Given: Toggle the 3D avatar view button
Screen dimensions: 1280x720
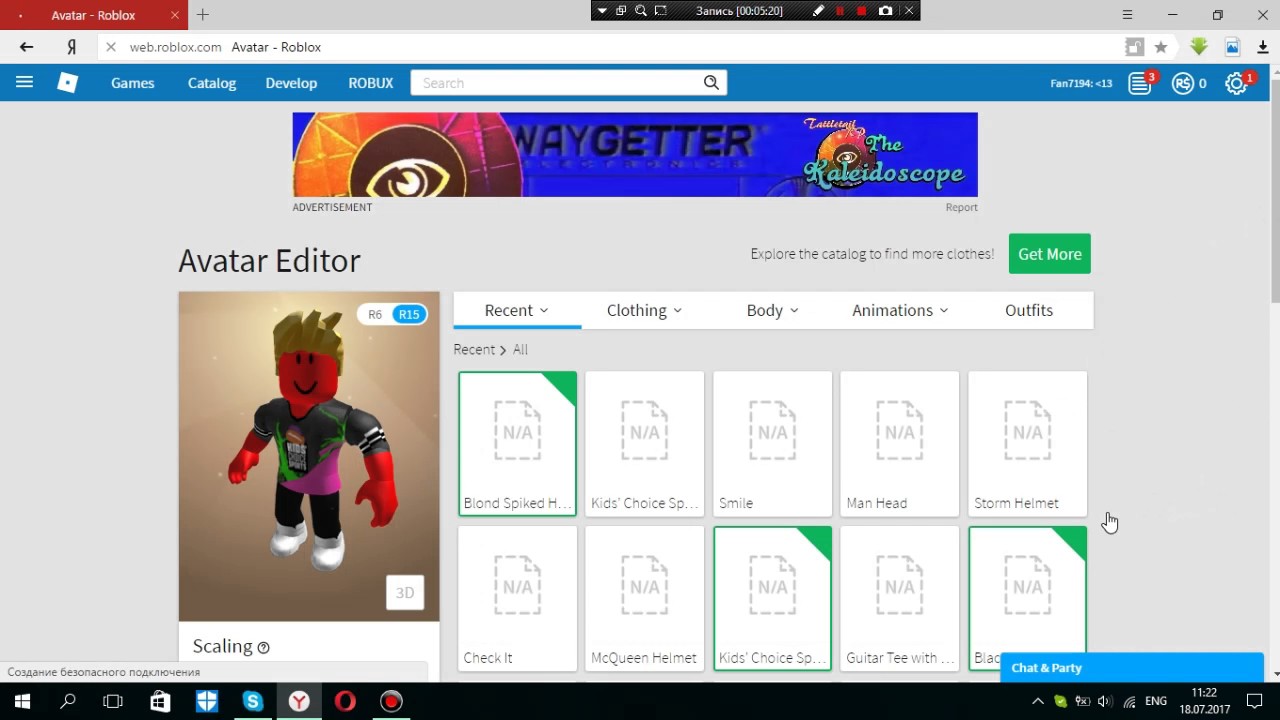Looking at the screenshot, I should pyautogui.click(x=405, y=593).
